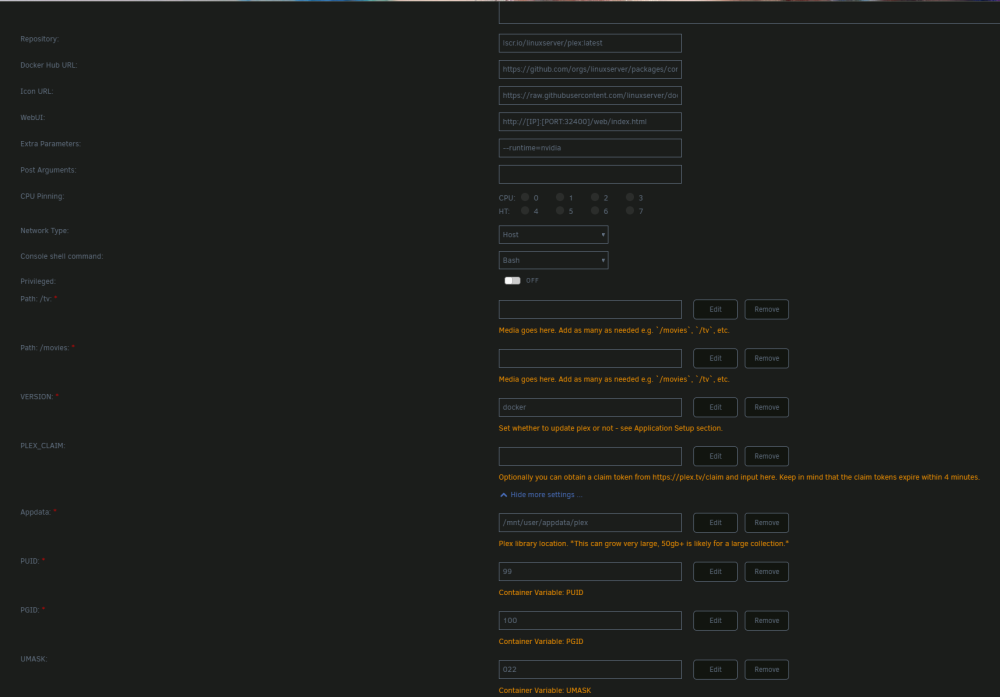Focus the Extra Parameters field
The height and width of the screenshot is (697, 1000).
[590, 148]
